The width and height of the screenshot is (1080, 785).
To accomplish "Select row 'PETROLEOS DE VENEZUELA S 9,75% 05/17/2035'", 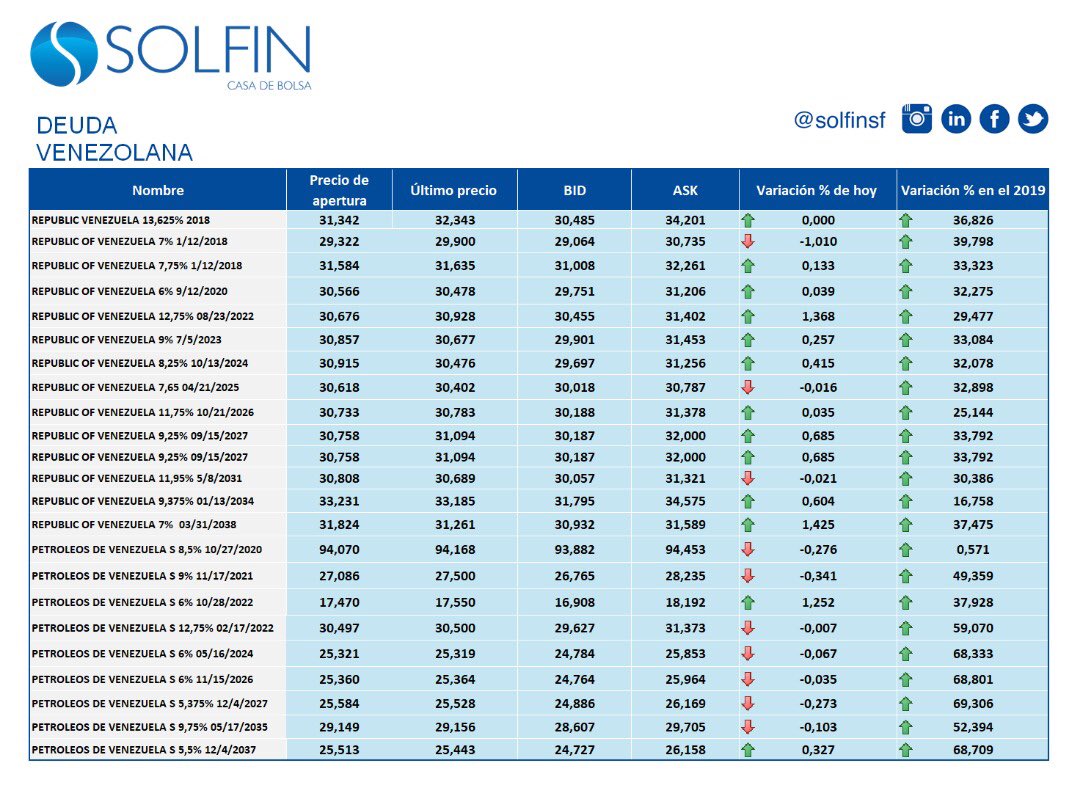I will coord(539,727).
